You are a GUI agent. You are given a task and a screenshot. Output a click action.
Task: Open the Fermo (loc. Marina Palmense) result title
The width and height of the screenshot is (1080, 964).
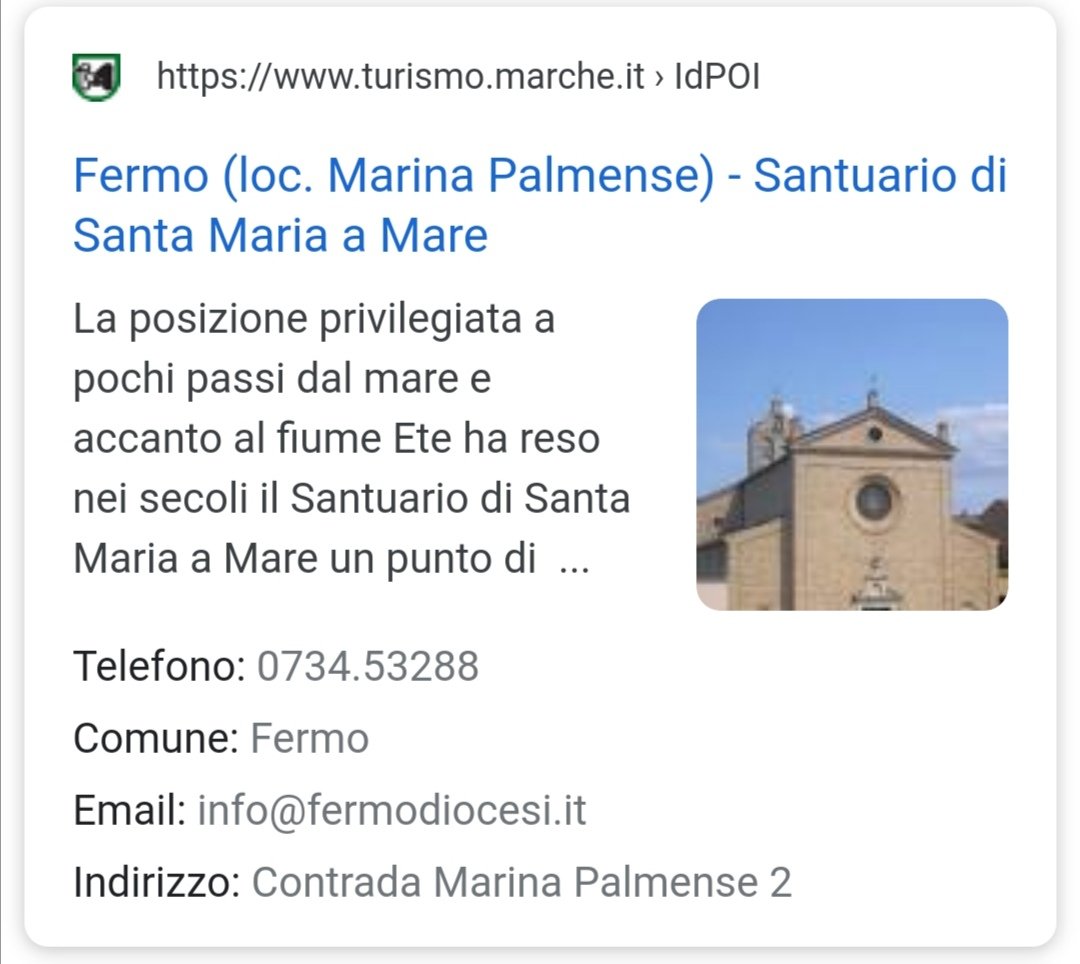coord(540,205)
